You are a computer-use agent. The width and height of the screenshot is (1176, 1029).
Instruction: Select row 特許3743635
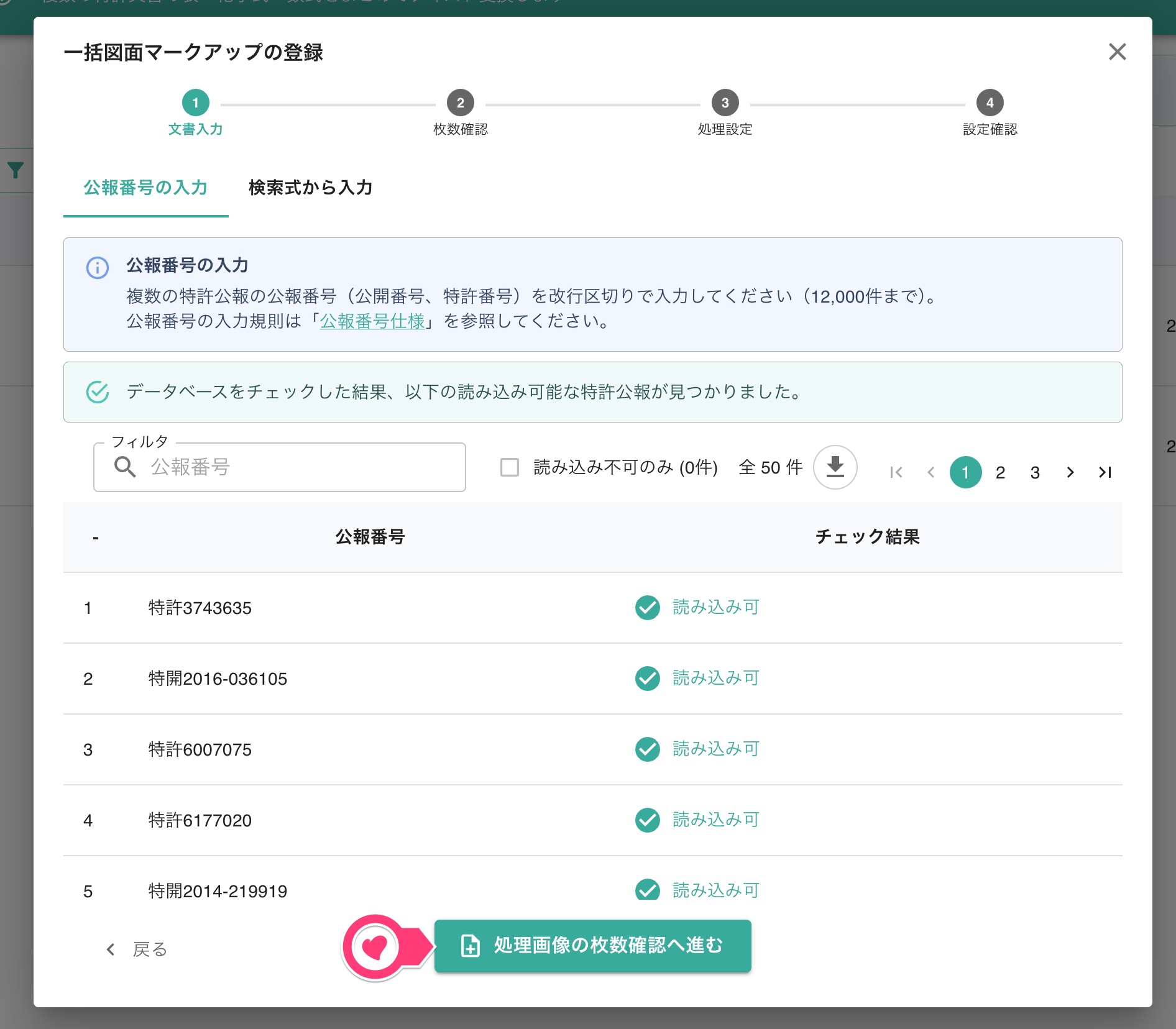click(x=593, y=608)
